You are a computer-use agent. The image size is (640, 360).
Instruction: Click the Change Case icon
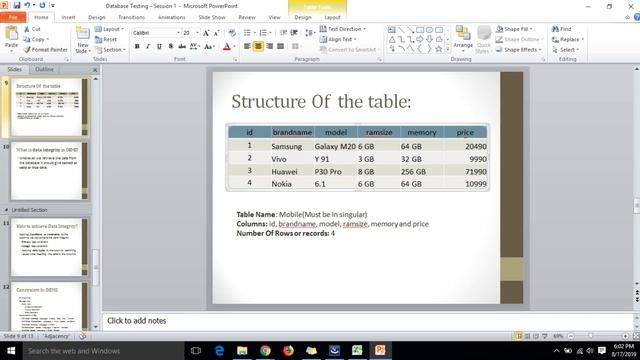pos(209,47)
